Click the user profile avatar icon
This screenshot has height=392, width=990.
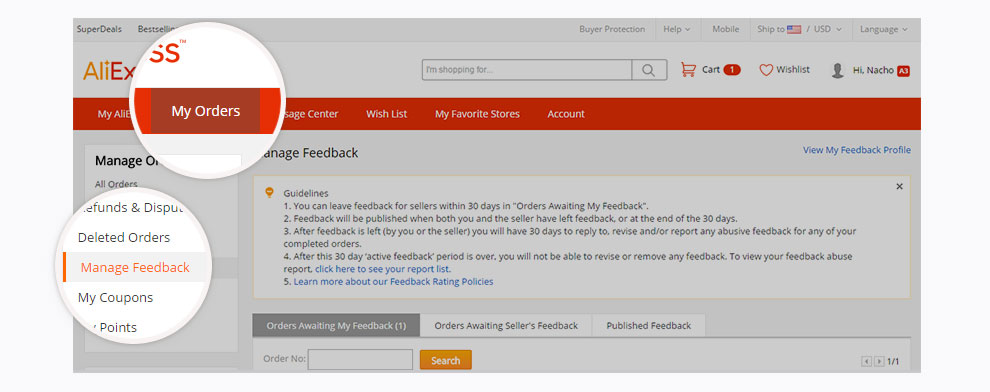[x=838, y=70]
